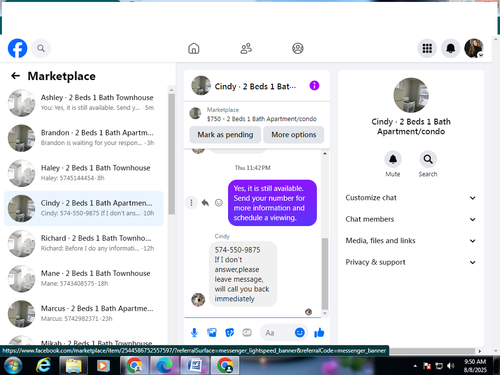The height and width of the screenshot is (375, 500).
Task: Open the Groups icon in top bar
Action: 298,48
